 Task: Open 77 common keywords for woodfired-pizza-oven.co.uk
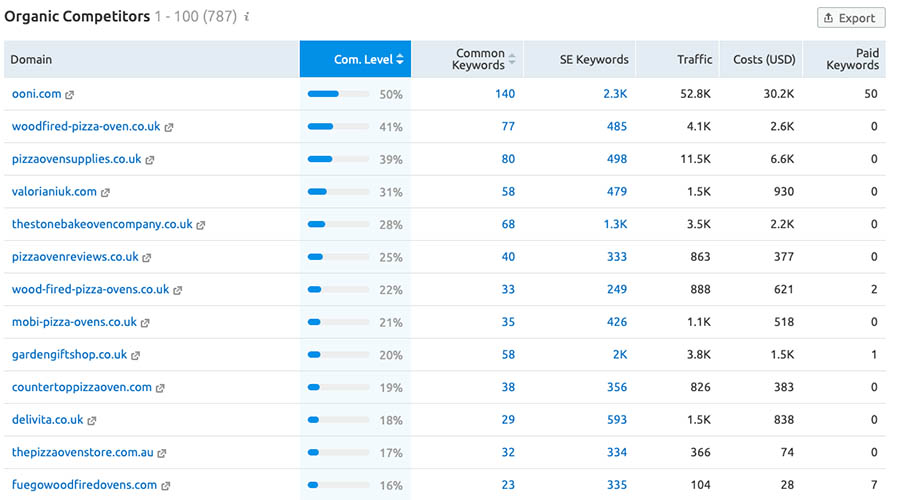click(508, 127)
